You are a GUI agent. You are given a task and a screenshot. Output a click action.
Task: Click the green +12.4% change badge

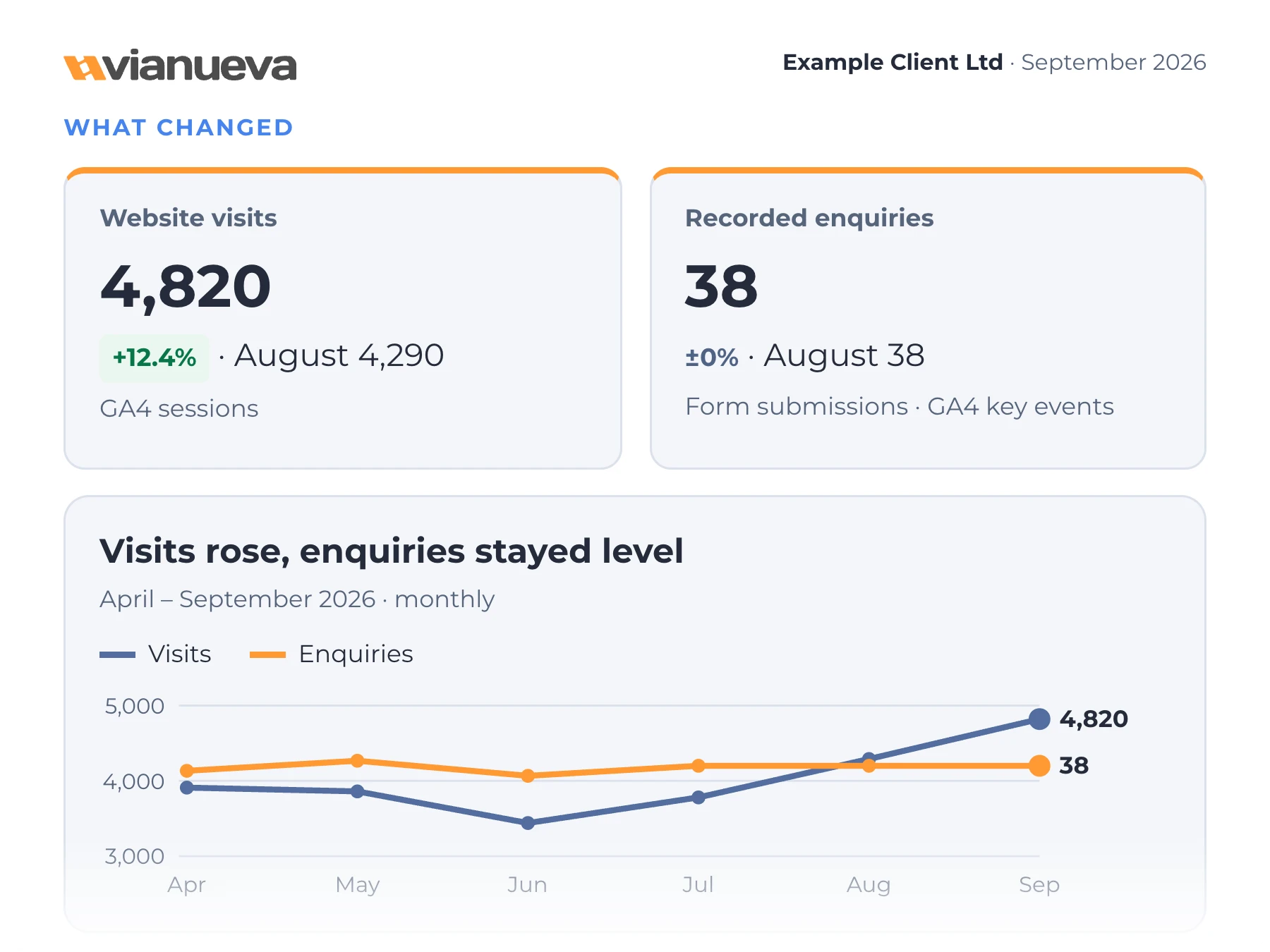tap(155, 358)
